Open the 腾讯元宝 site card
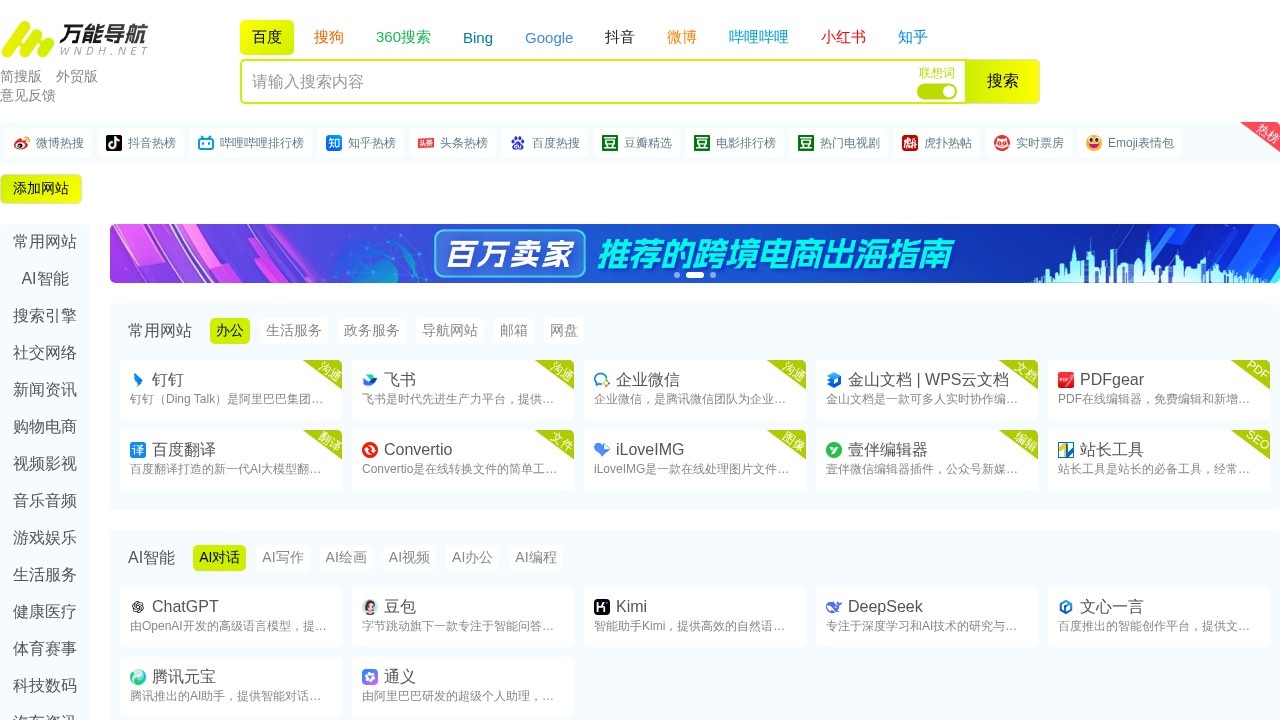This screenshot has width=1280, height=720. [231, 687]
